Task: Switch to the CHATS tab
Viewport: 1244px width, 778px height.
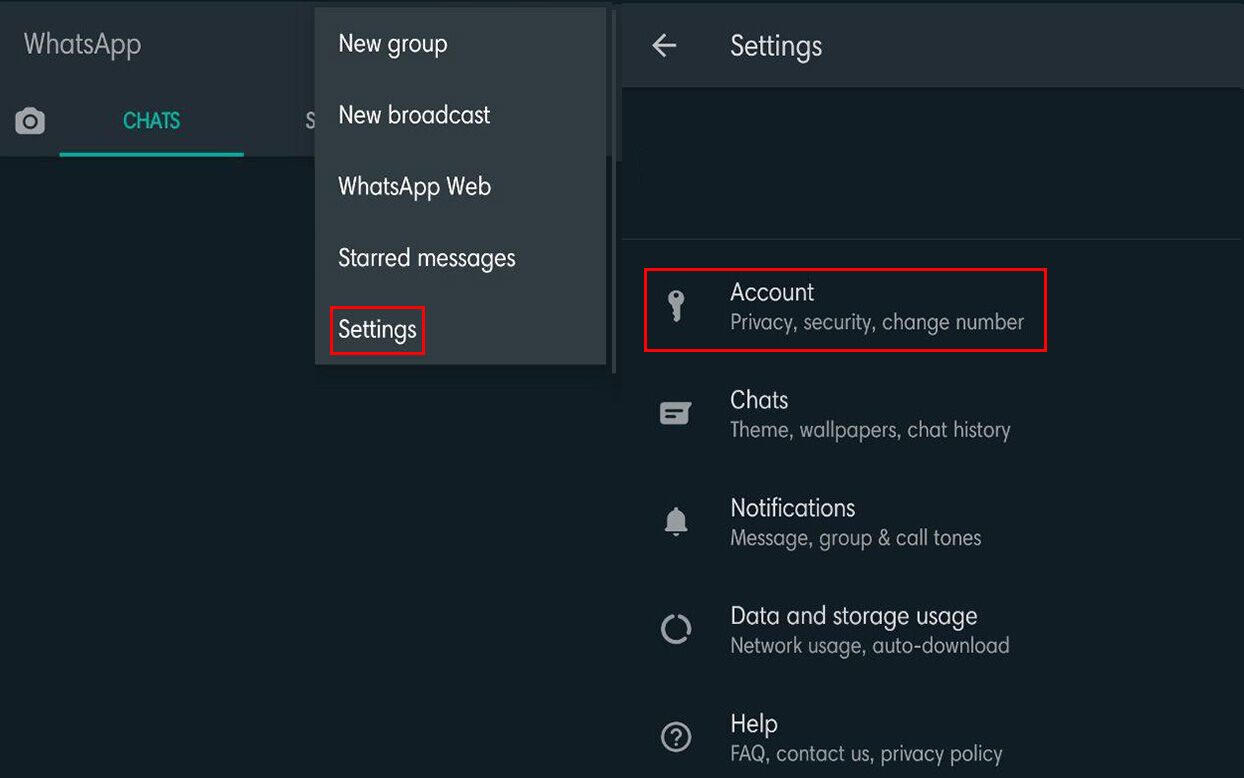Action: click(151, 121)
